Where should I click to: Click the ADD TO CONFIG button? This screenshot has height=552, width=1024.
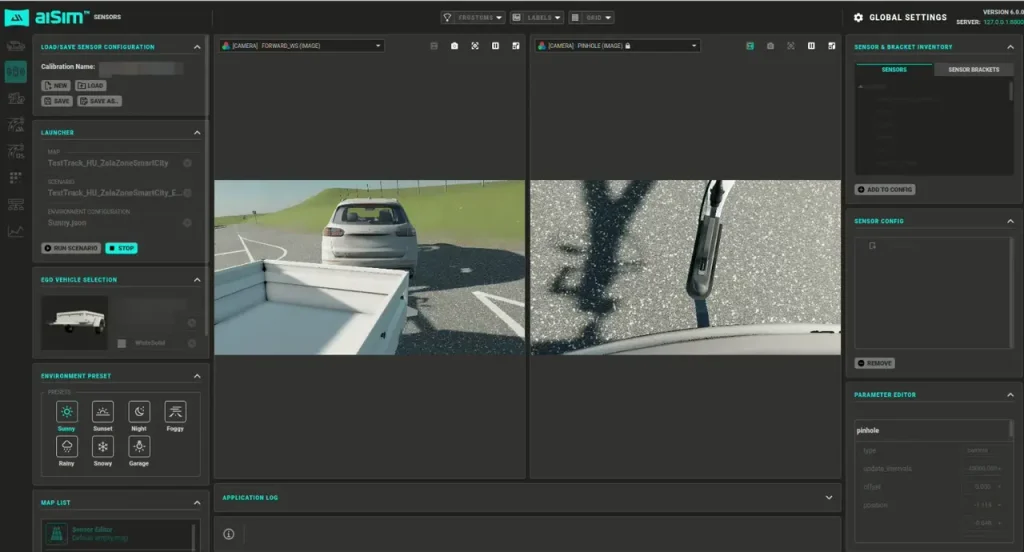885,189
